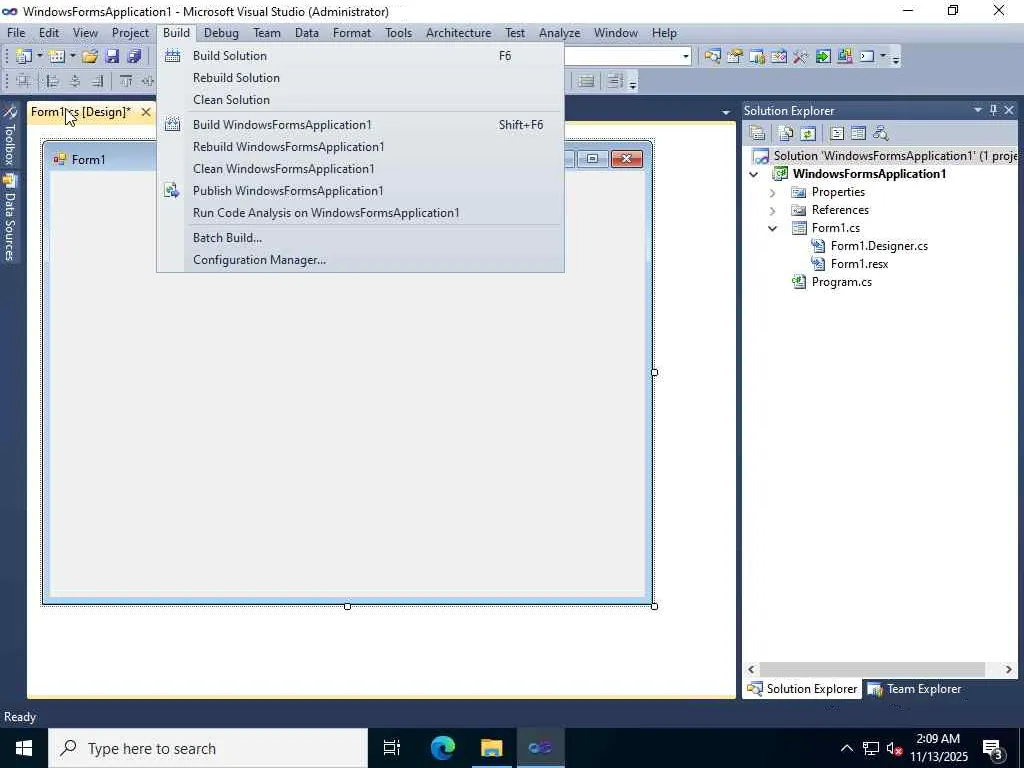Select Publish WindowsFormsApplication1 menu entry
Screen dimensions: 1024x768
[360, 191]
